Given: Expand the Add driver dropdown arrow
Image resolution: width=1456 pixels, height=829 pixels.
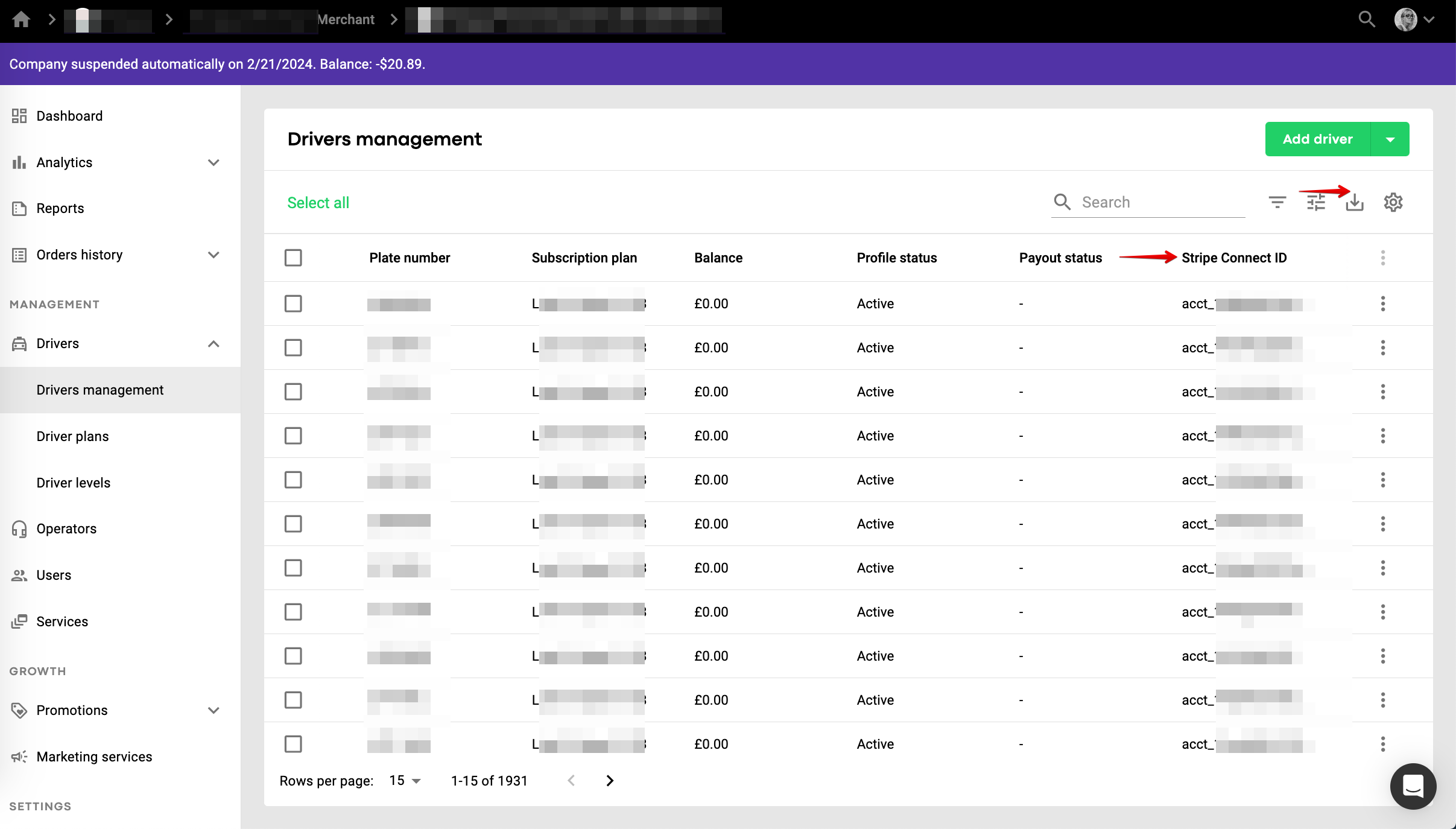Looking at the screenshot, I should tap(1390, 139).
